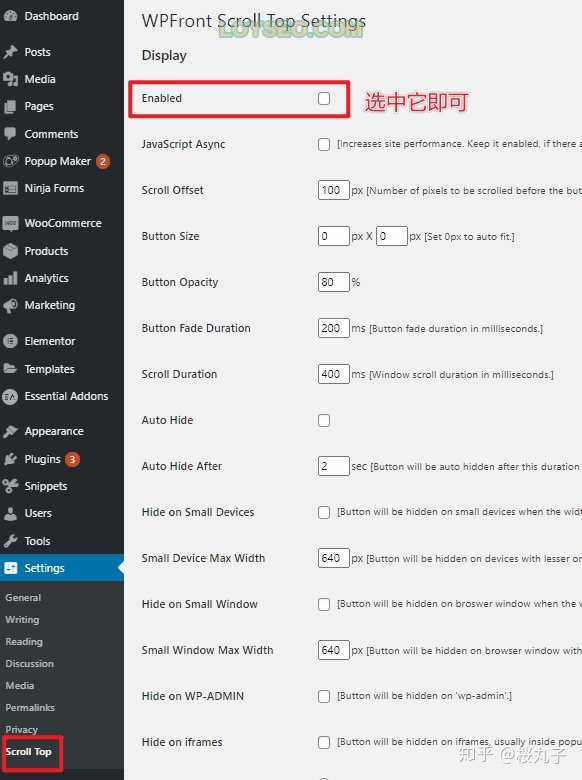Open the Scroll Top settings submenu link
Viewport: 582px width, 780px height.
(28, 752)
